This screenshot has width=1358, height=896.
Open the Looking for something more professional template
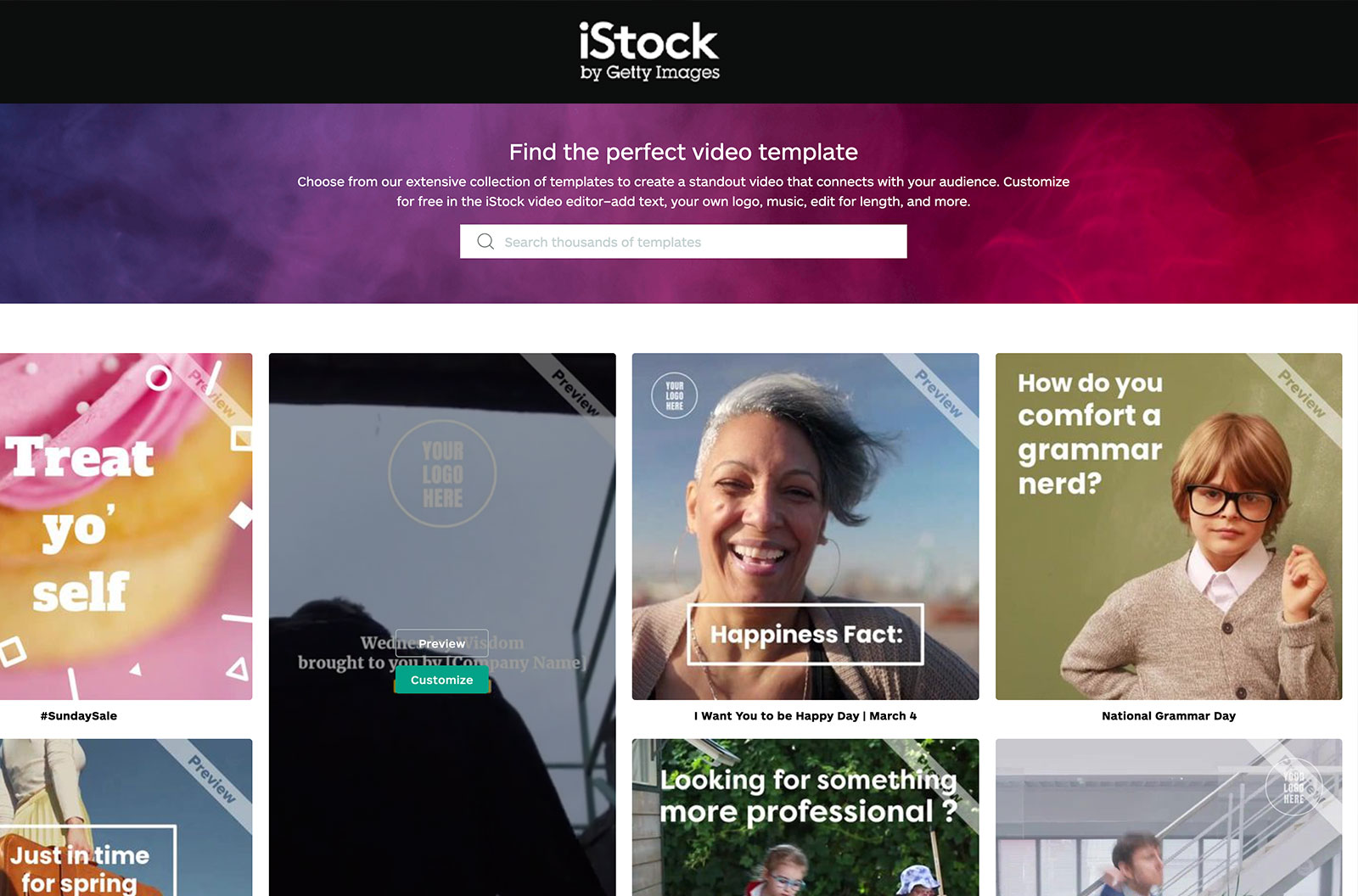(x=805, y=817)
